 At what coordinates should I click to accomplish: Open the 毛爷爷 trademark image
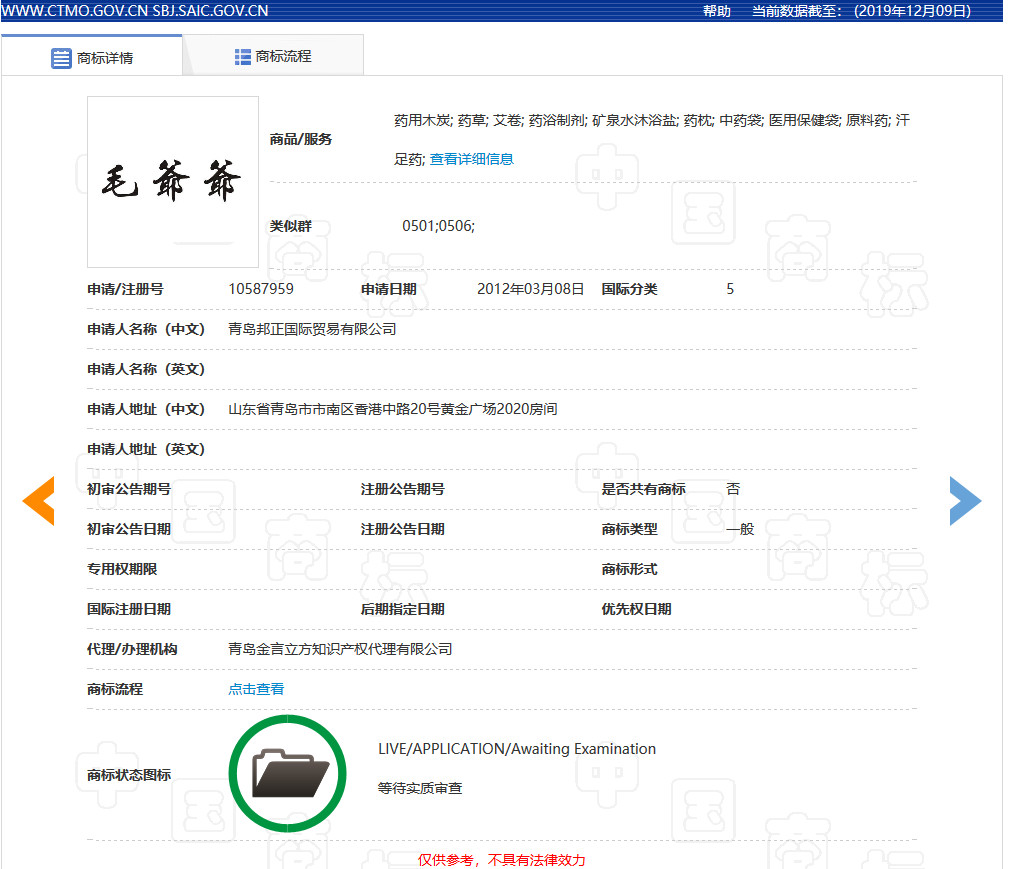coord(173,182)
